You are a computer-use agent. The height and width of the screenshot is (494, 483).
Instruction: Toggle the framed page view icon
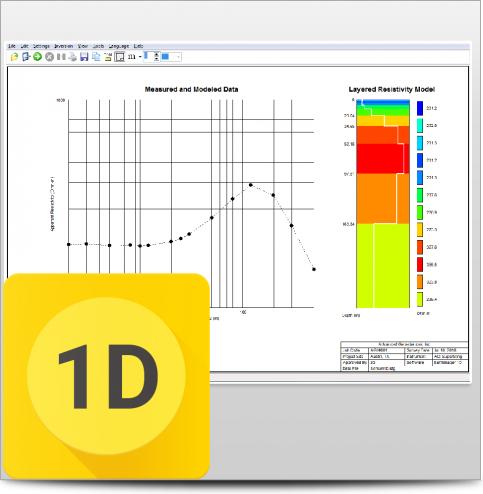coord(119,57)
